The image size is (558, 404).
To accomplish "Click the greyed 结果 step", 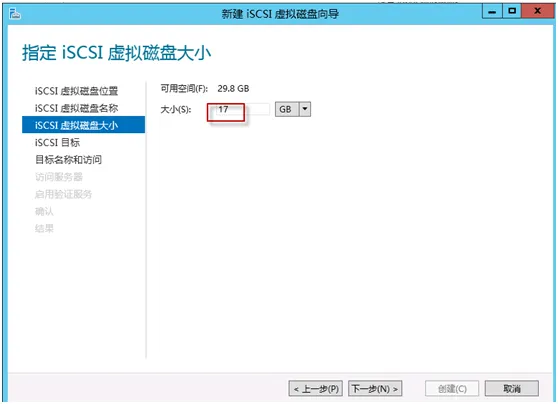I will point(44,228).
